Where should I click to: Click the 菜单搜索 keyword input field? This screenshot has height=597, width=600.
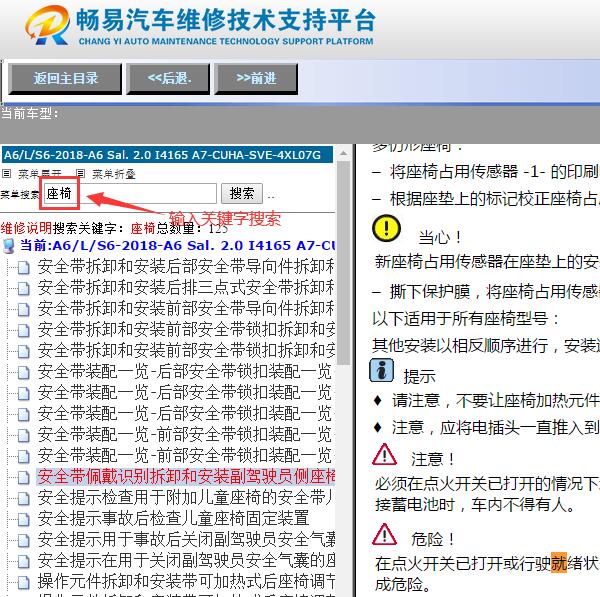tap(130, 194)
